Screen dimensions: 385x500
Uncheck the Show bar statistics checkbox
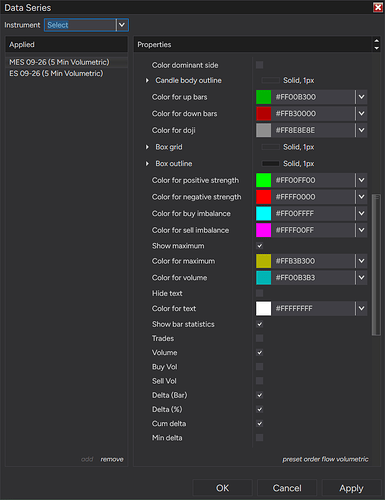[259, 324]
